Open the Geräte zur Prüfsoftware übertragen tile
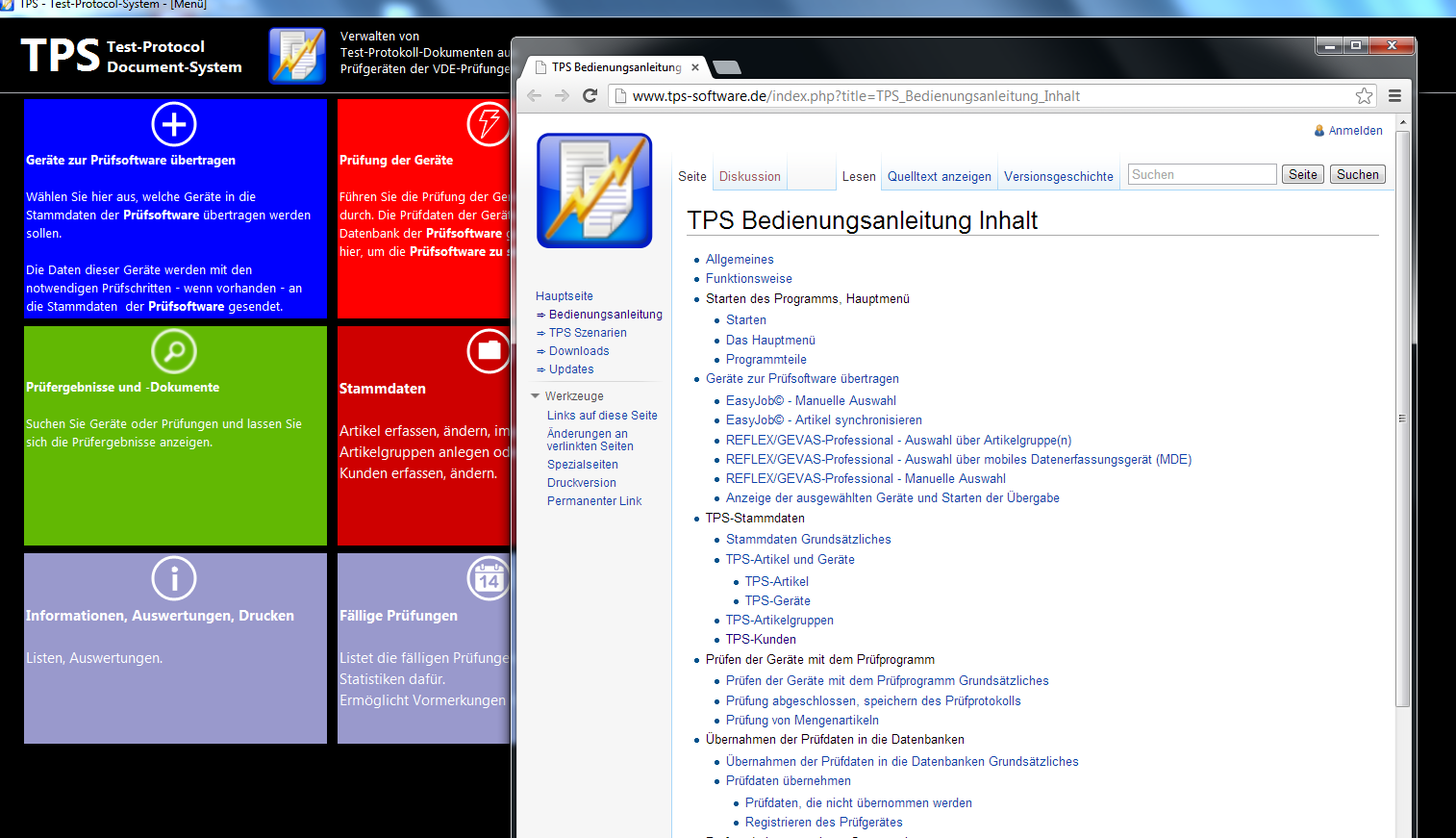This screenshot has width=1456, height=838. pos(175,209)
